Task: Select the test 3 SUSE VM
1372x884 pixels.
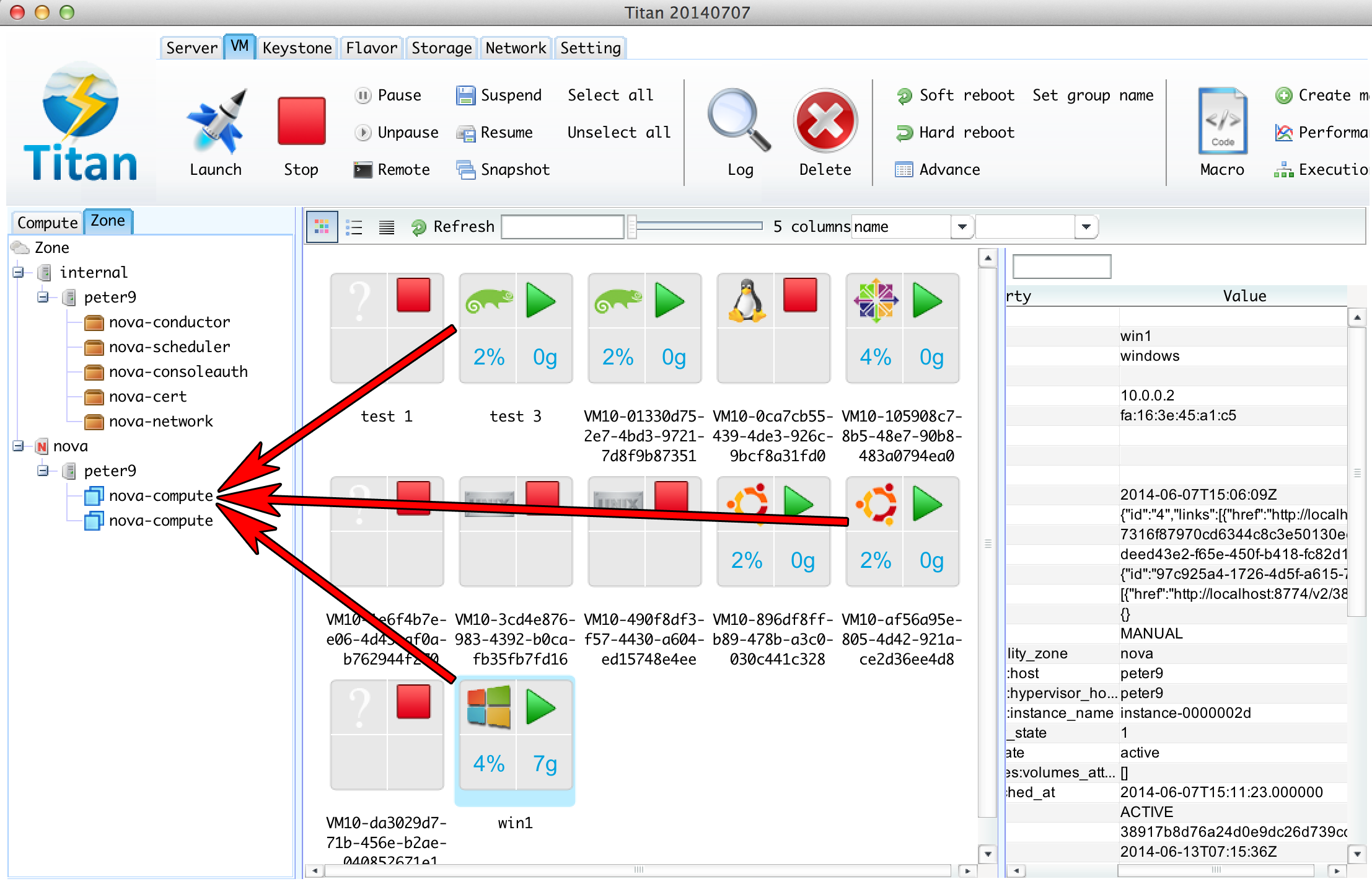Action: click(516, 329)
